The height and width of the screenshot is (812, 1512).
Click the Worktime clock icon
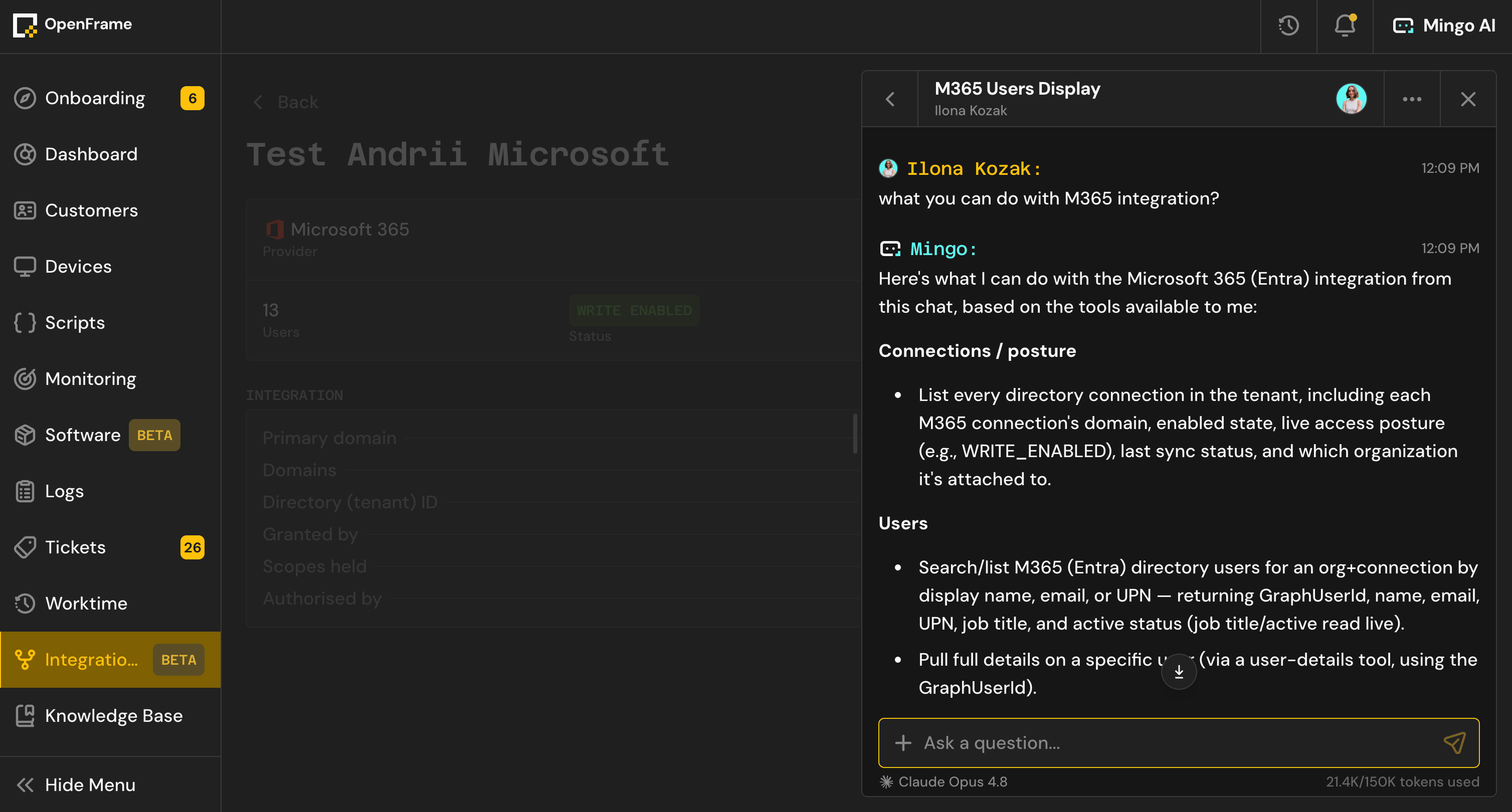tap(25, 603)
